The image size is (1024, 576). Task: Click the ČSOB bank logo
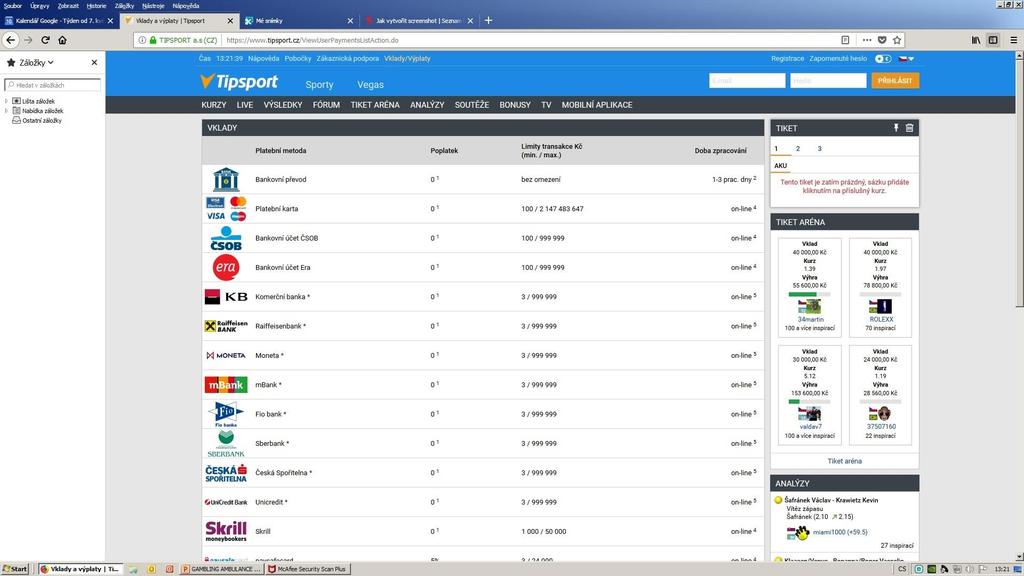(226, 238)
